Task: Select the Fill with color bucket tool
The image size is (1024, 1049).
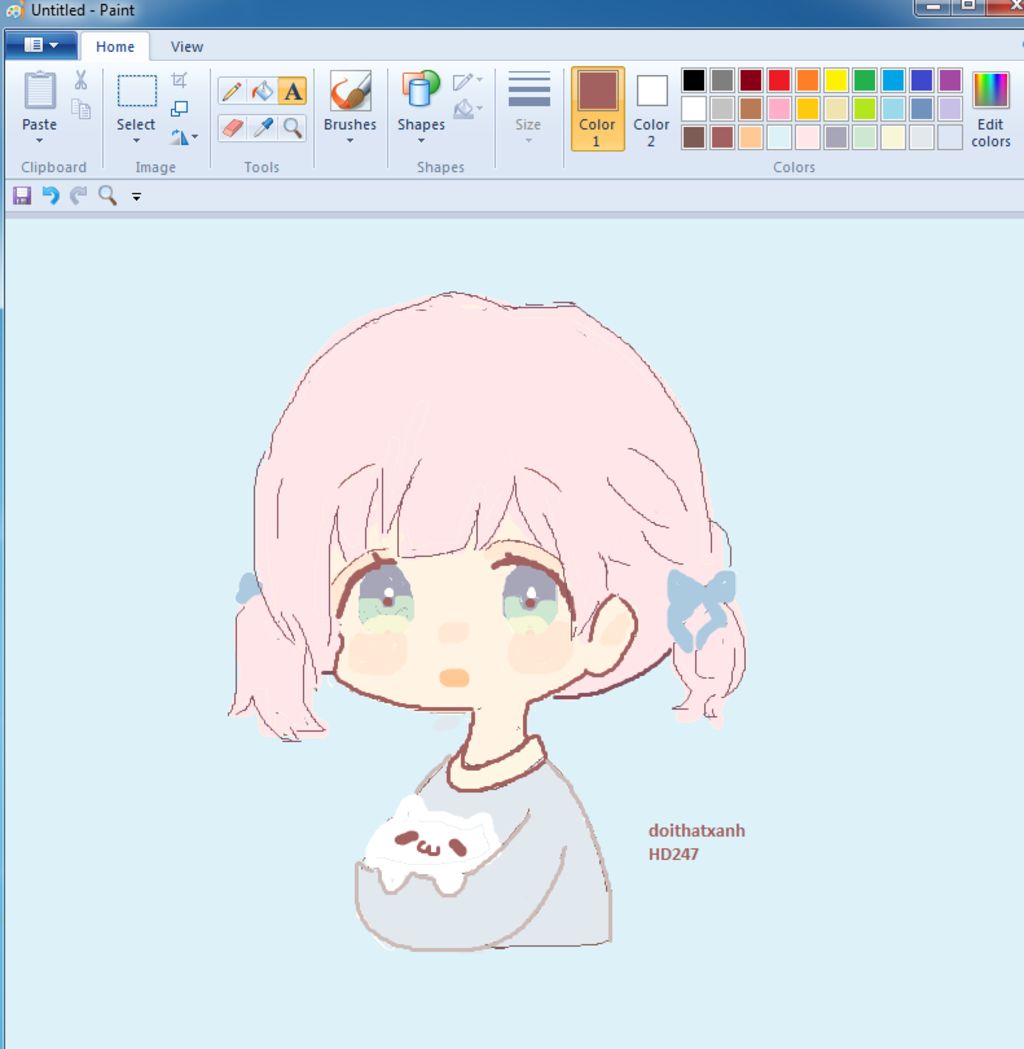Action: [x=262, y=91]
